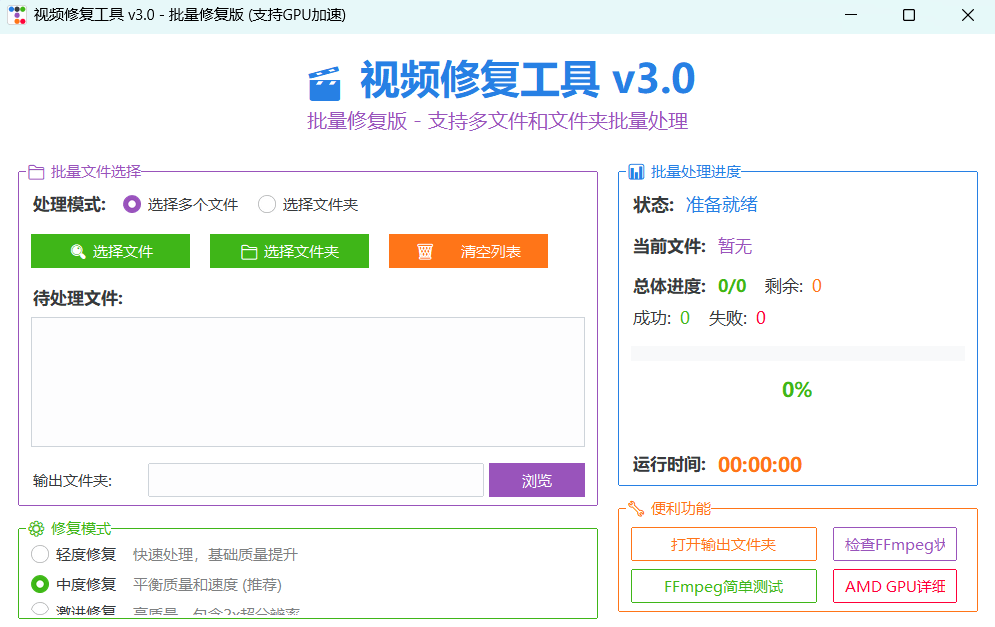Open the output folder via 打开输出文件夹

[x=723, y=544]
